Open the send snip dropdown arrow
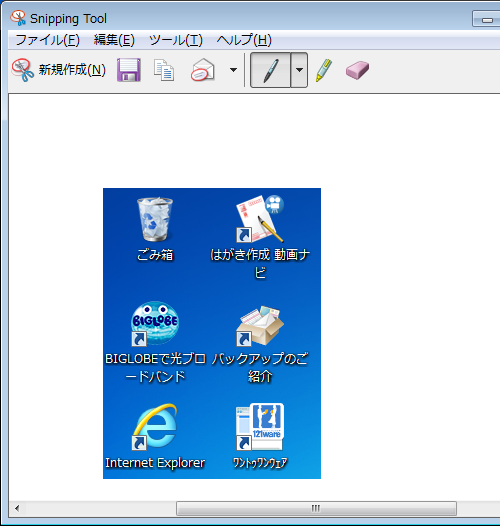The width and height of the screenshot is (500, 526). (x=233, y=70)
